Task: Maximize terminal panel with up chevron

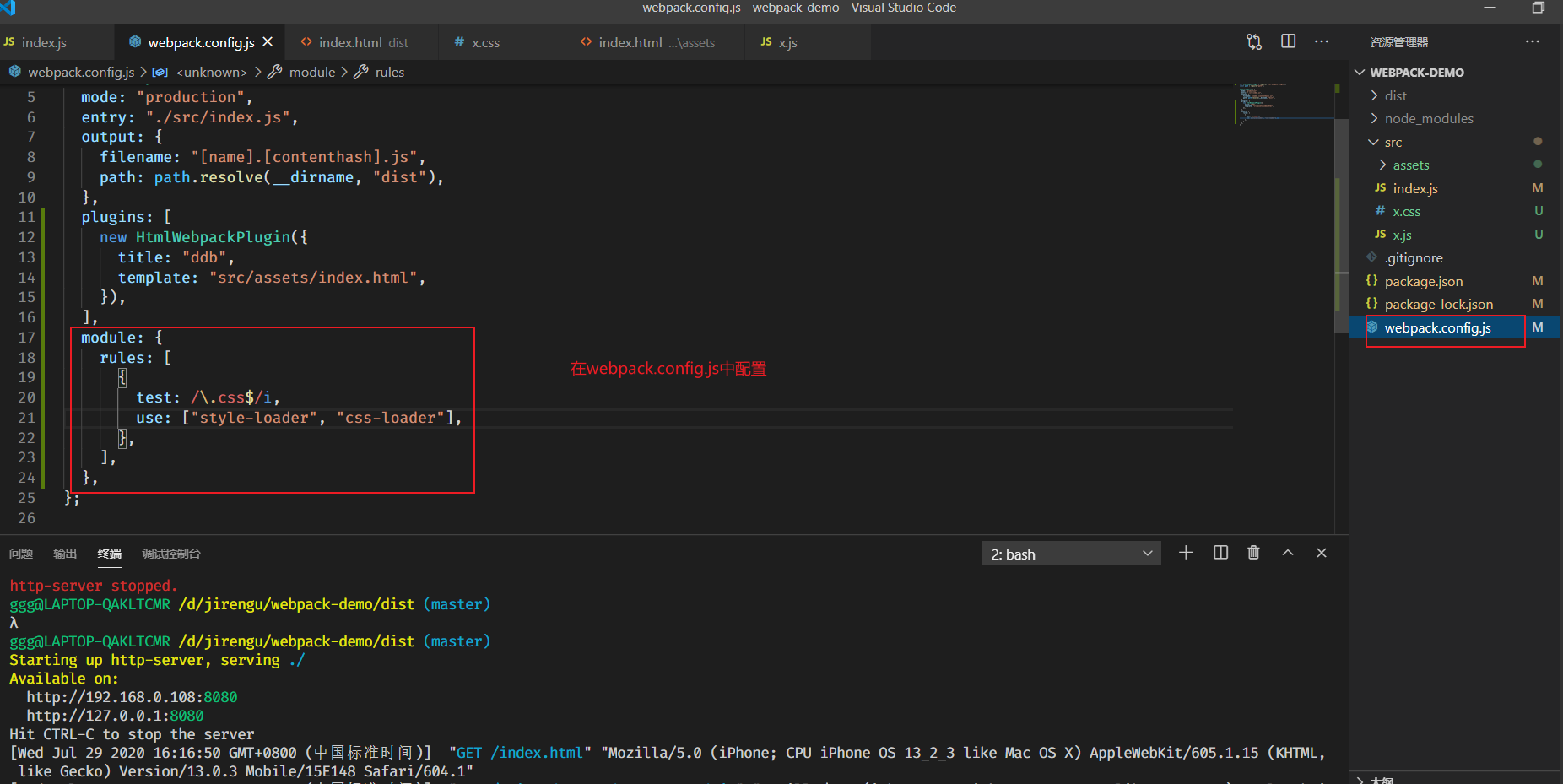Action: 1288,553
